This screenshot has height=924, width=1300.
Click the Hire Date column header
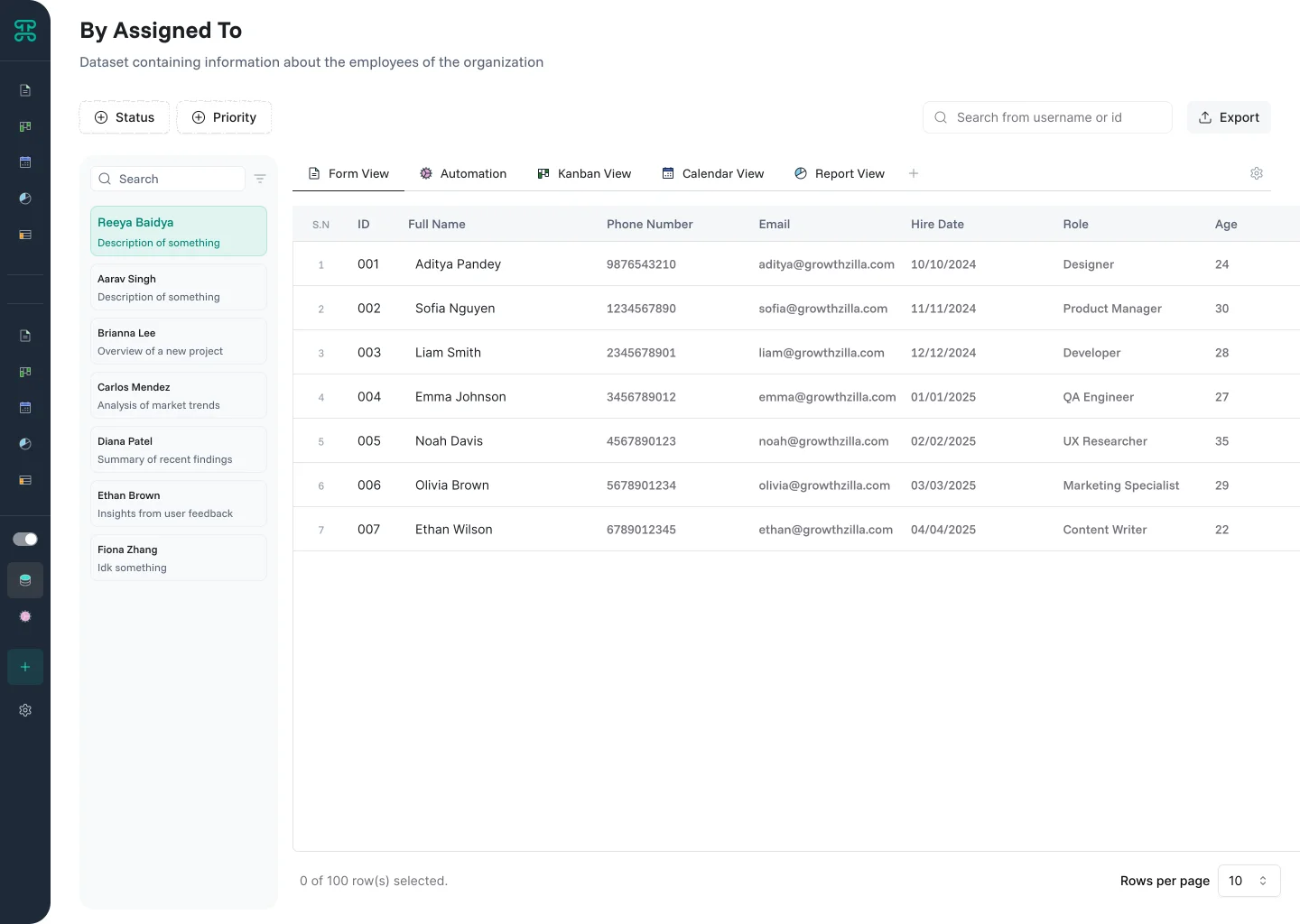click(937, 224)
